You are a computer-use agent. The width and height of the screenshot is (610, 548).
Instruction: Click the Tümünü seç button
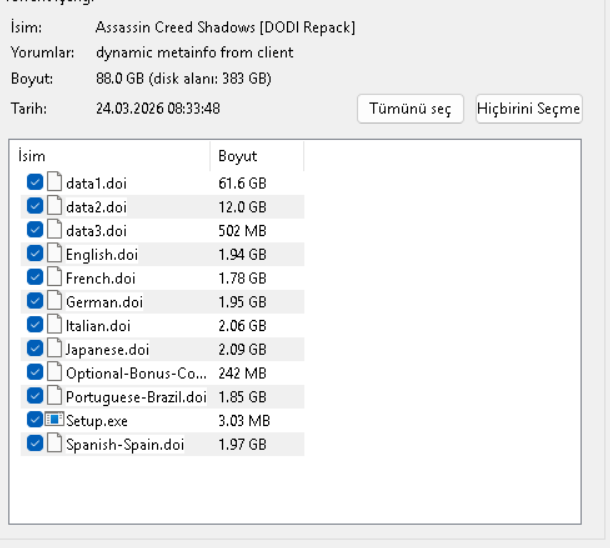(x=410, y=109)
